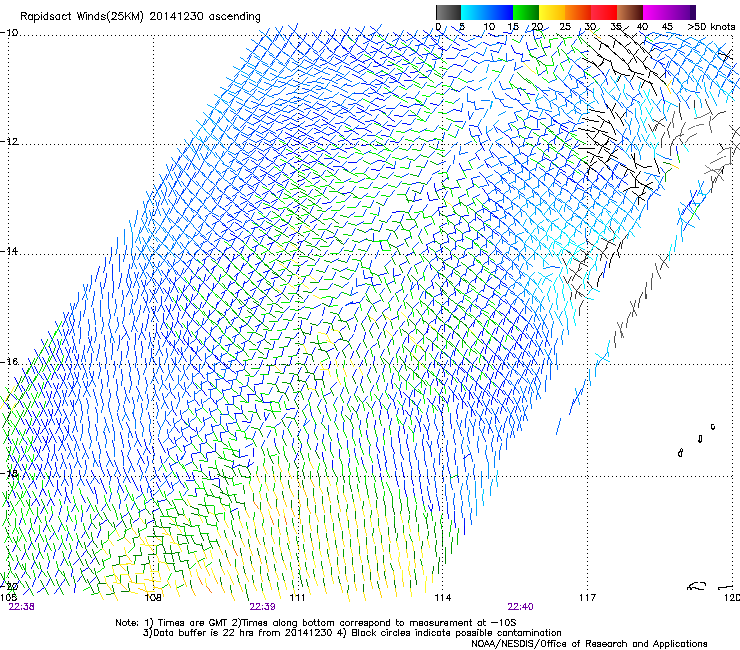Click the gray 0-5 knots legend swatch
Viewport: 740px width, 650px height.
tap(448, 12)
